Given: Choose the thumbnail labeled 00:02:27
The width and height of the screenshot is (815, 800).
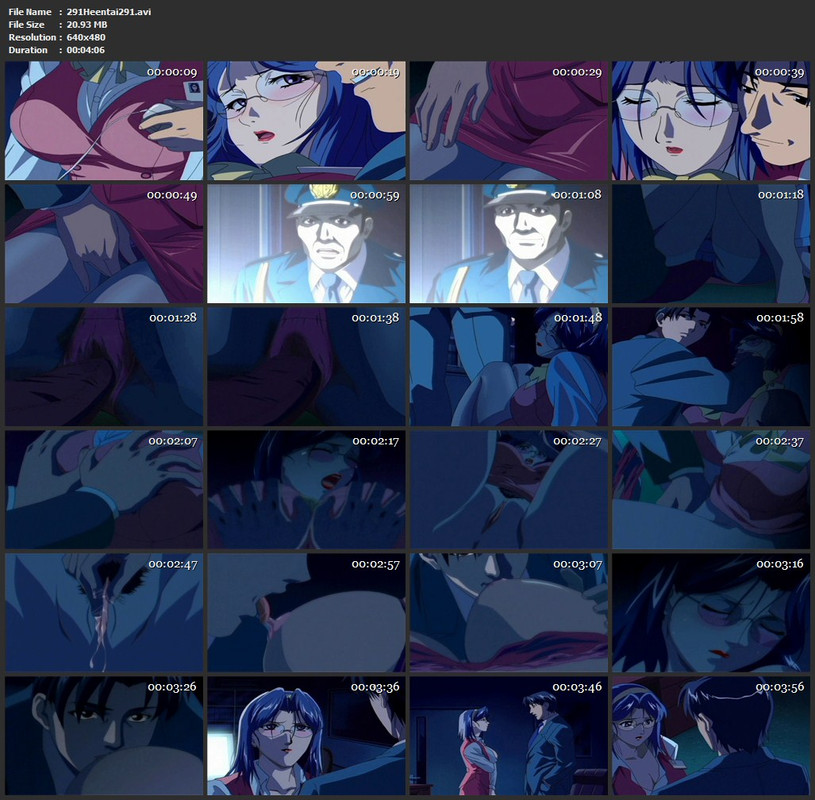Looking at the screenshot, I should [509, 490].
